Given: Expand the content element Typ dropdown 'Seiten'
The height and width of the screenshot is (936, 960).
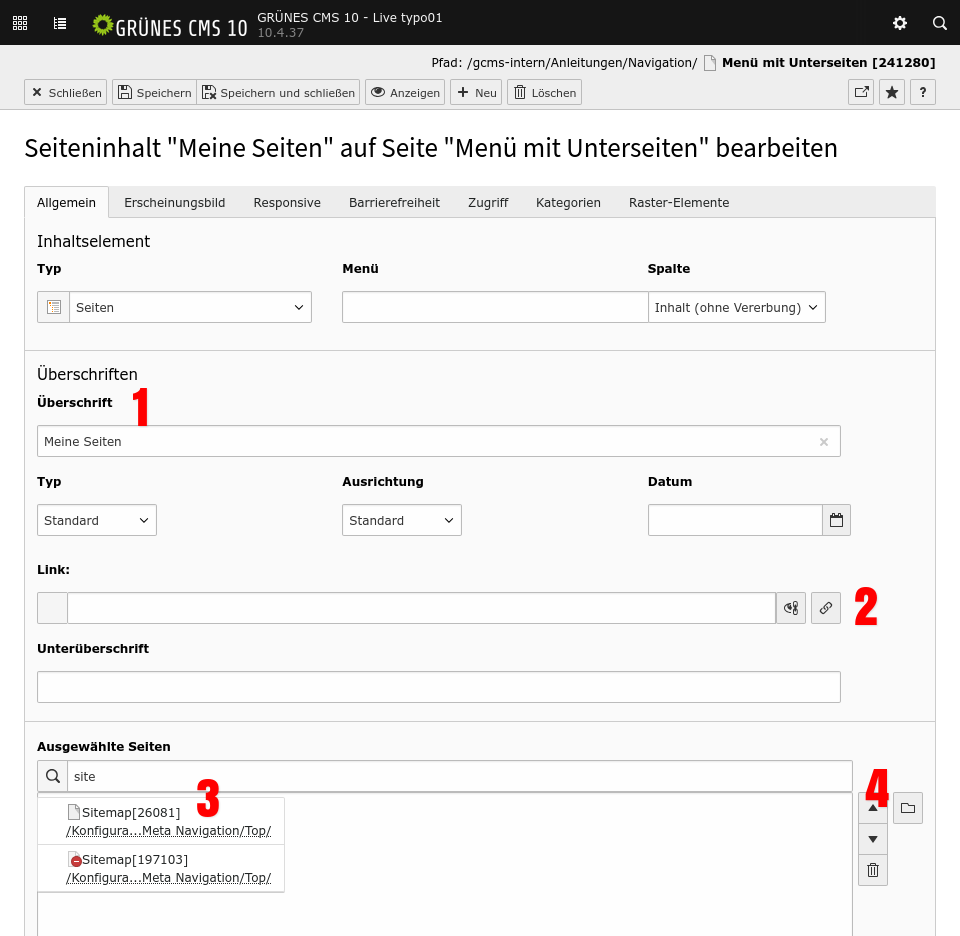Looking at the screenshot, I should tap(190, 307).
